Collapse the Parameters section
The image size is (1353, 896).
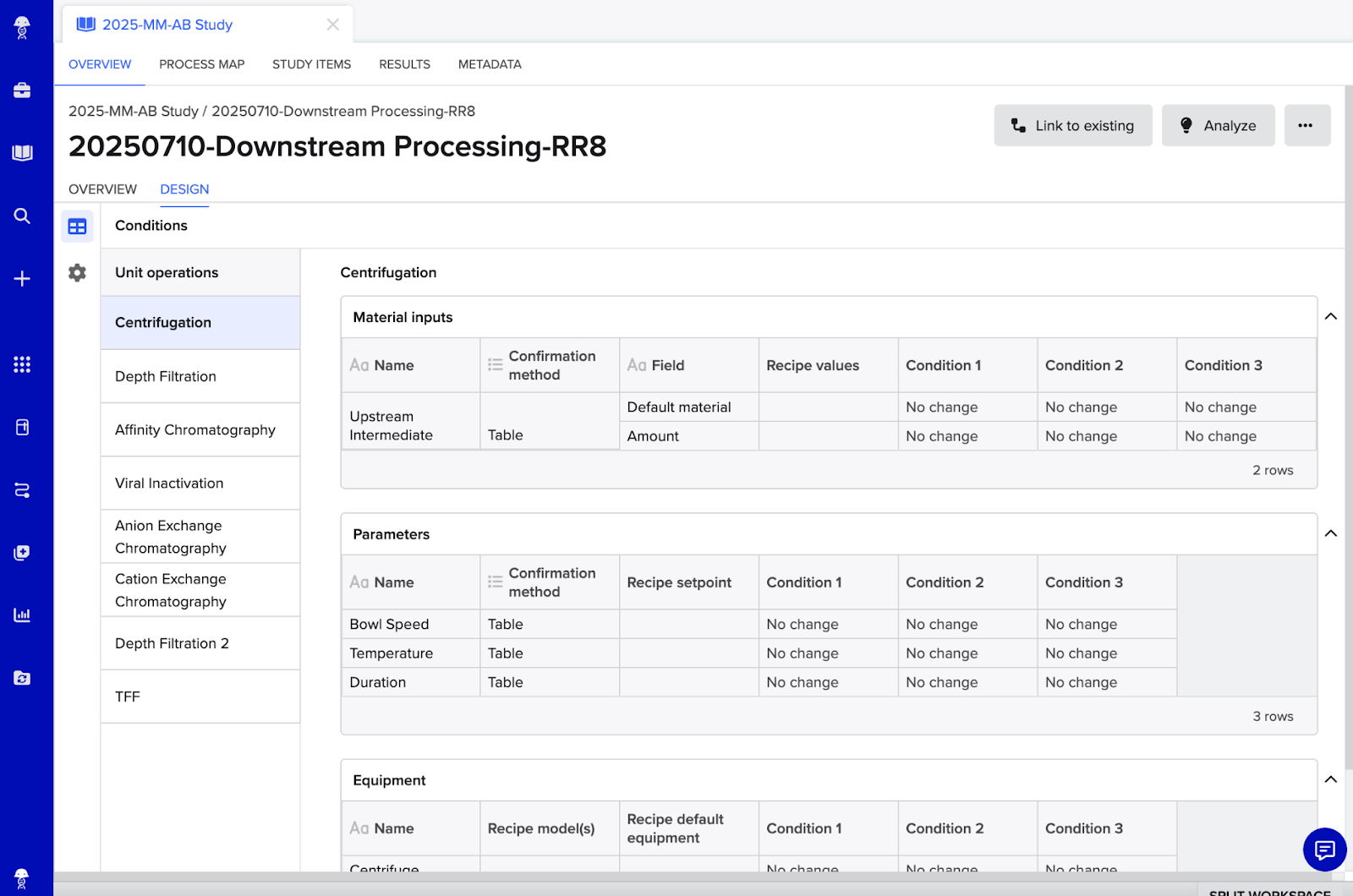(x=1330, y=533)
